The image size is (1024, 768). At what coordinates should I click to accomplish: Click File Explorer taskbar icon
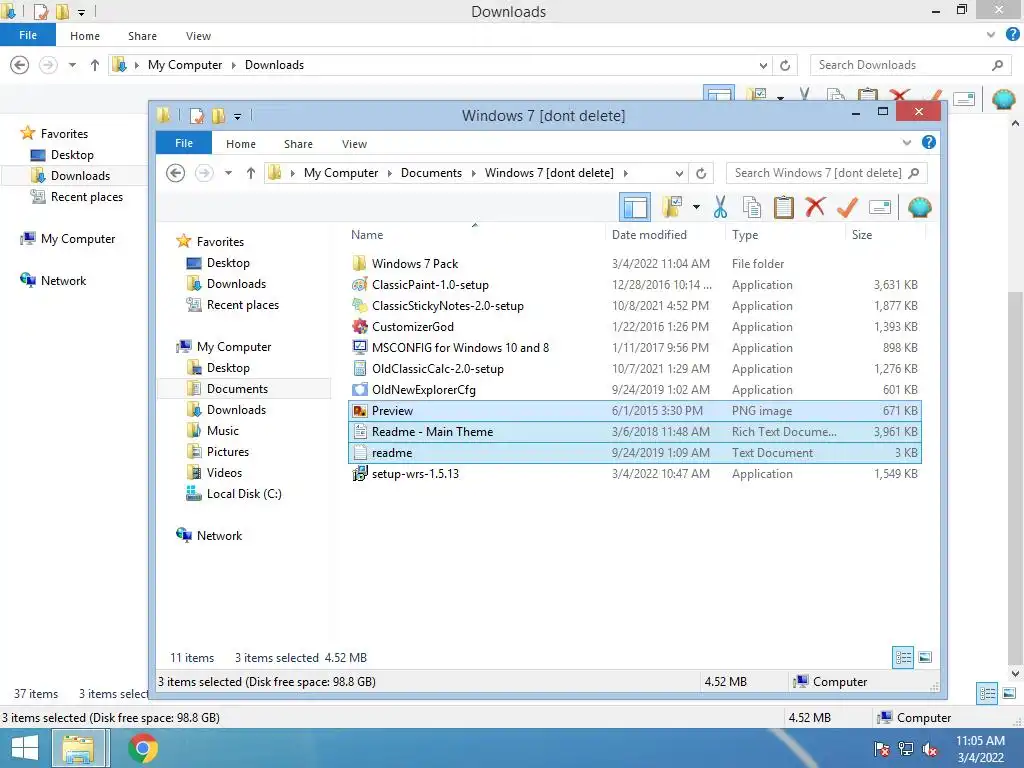tap(78, 748)
